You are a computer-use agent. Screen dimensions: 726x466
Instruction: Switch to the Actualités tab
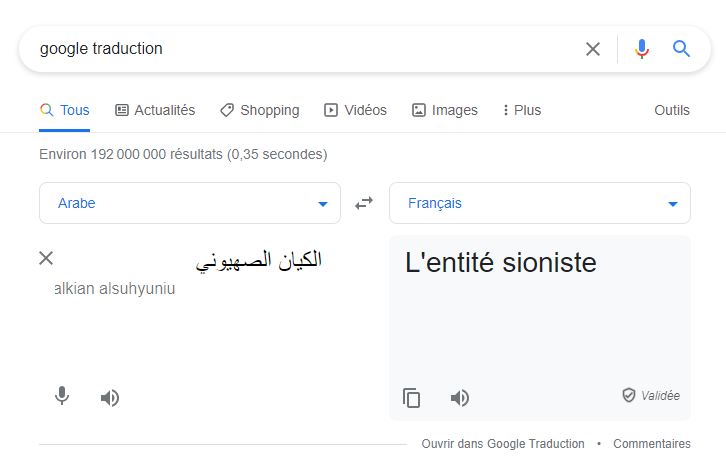click(x=155, y=110)
